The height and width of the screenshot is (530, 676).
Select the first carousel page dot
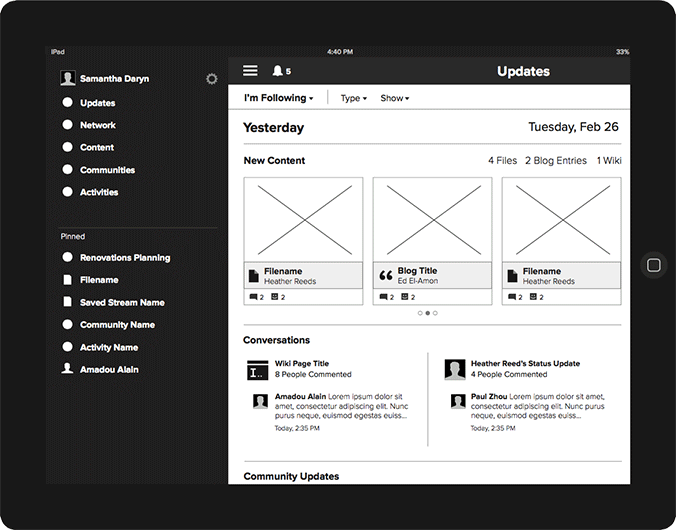pyautogui.click(x=420, y=313)
